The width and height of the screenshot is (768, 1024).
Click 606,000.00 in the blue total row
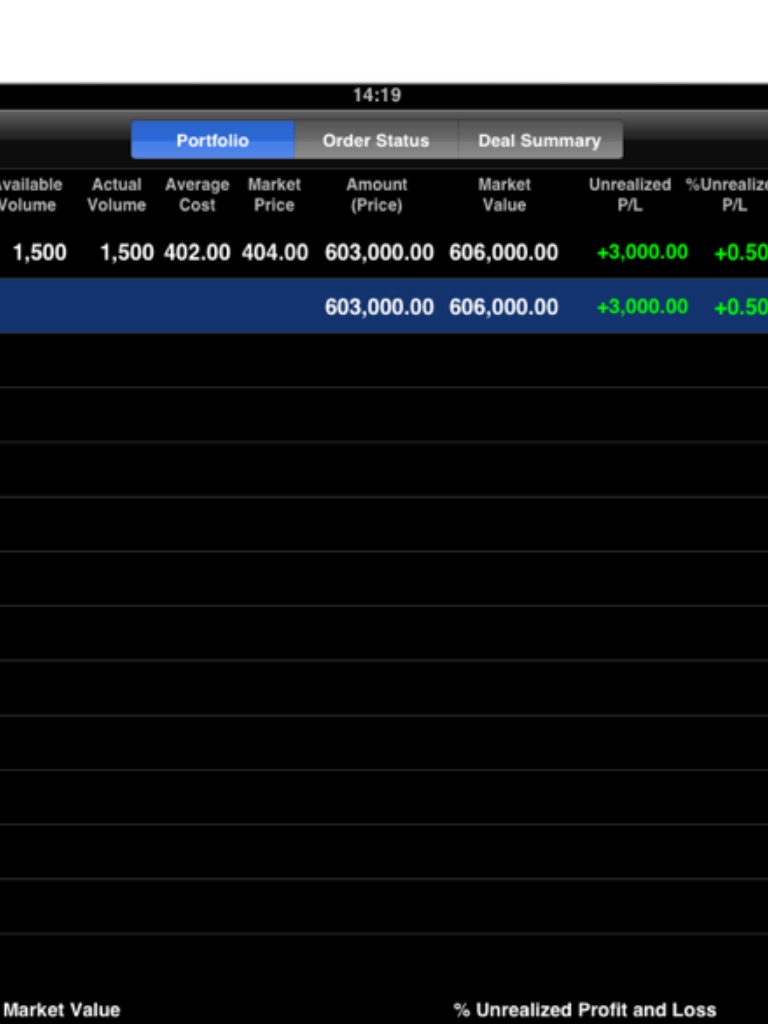pyautogui.click(x=504, y=307)
